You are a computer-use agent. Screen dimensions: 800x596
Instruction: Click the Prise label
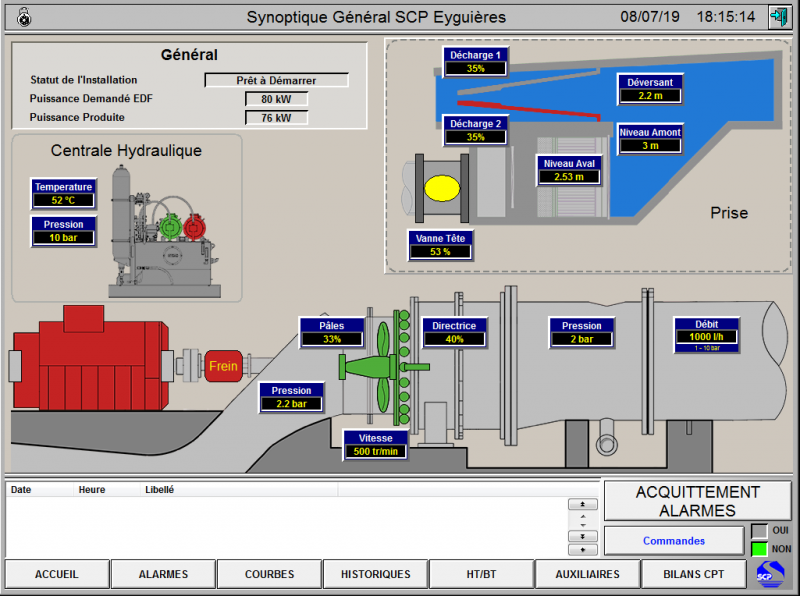729,213
